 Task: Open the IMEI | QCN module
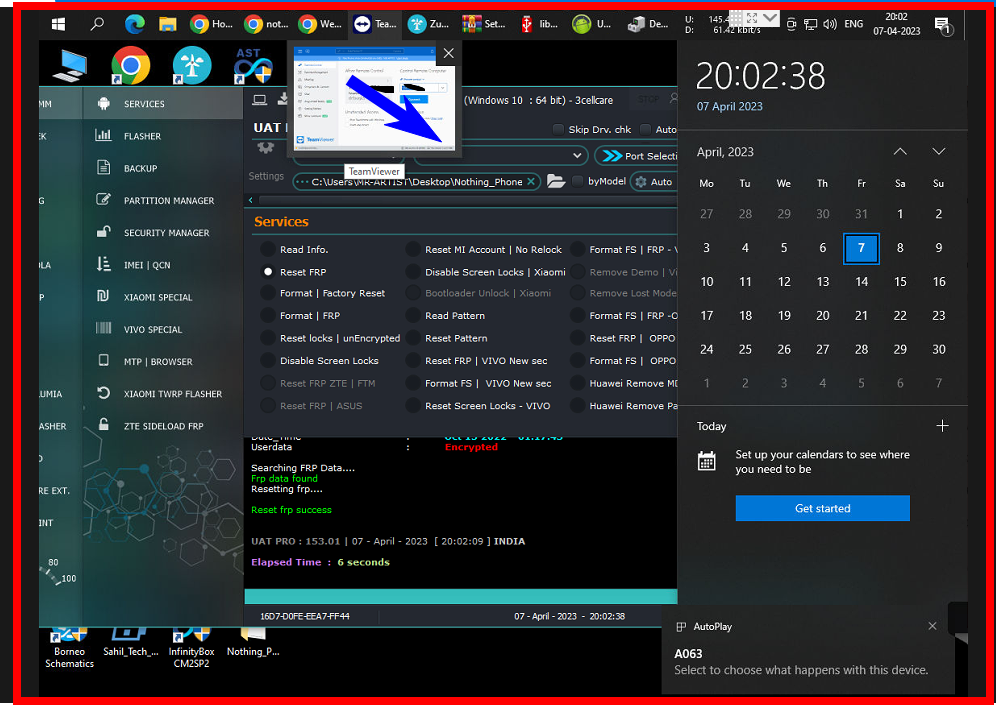click(x=163, y=265)
